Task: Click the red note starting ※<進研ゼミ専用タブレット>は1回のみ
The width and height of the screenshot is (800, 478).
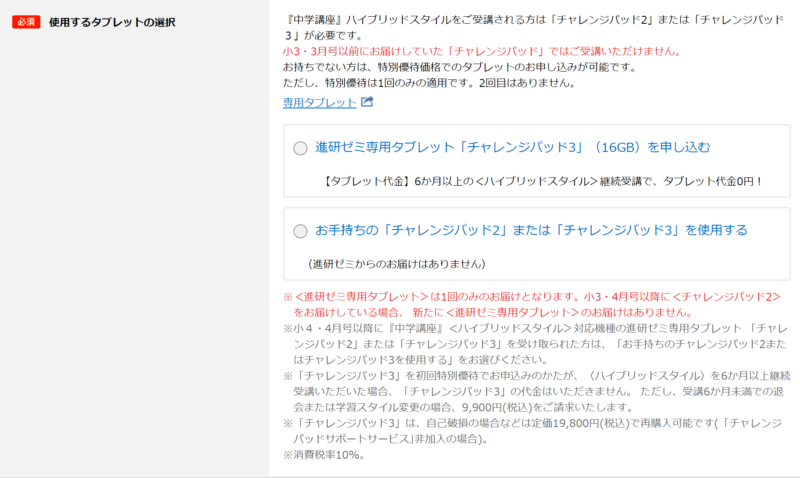Action: [532, 305]
